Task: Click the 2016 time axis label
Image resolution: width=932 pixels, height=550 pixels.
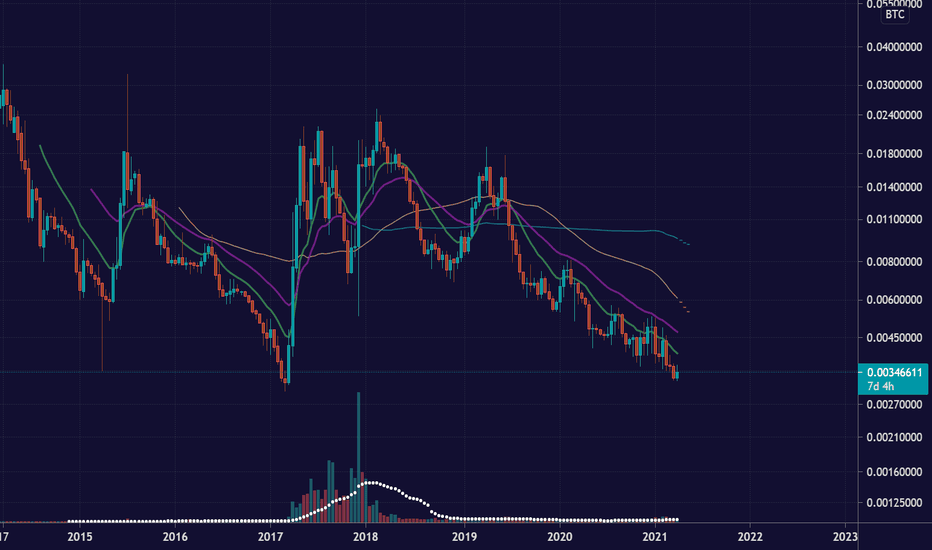Action: 175,537
